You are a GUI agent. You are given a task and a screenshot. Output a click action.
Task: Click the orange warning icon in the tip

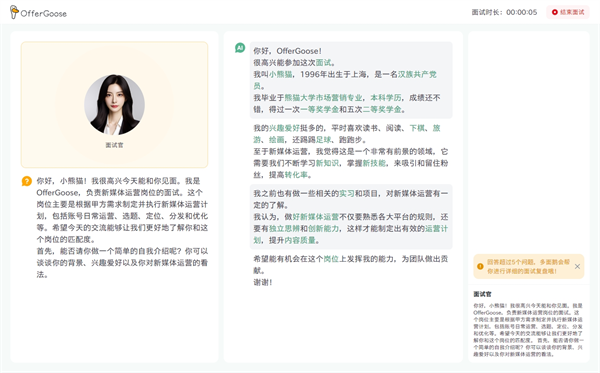click(x=480, y=266)
